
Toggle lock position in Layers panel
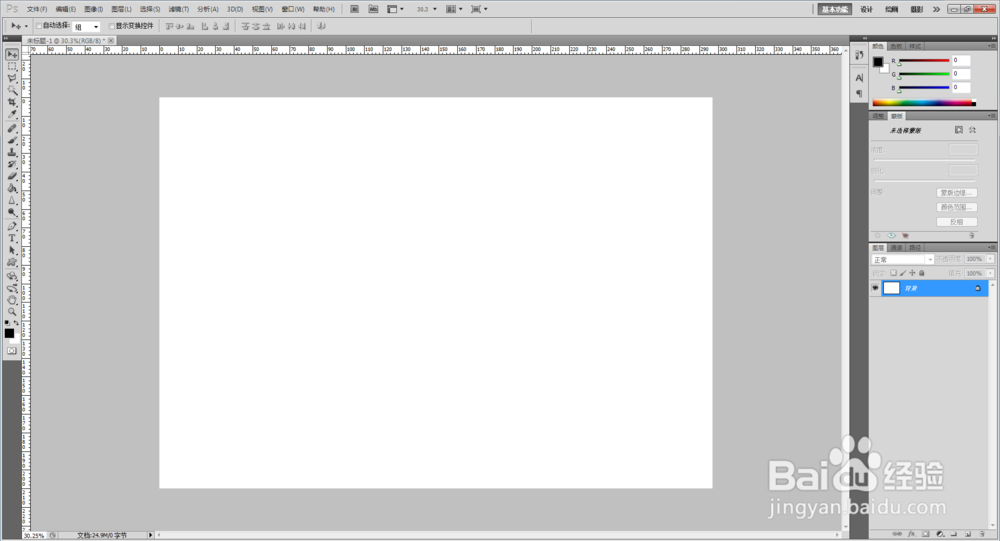(x=912, y=273)
